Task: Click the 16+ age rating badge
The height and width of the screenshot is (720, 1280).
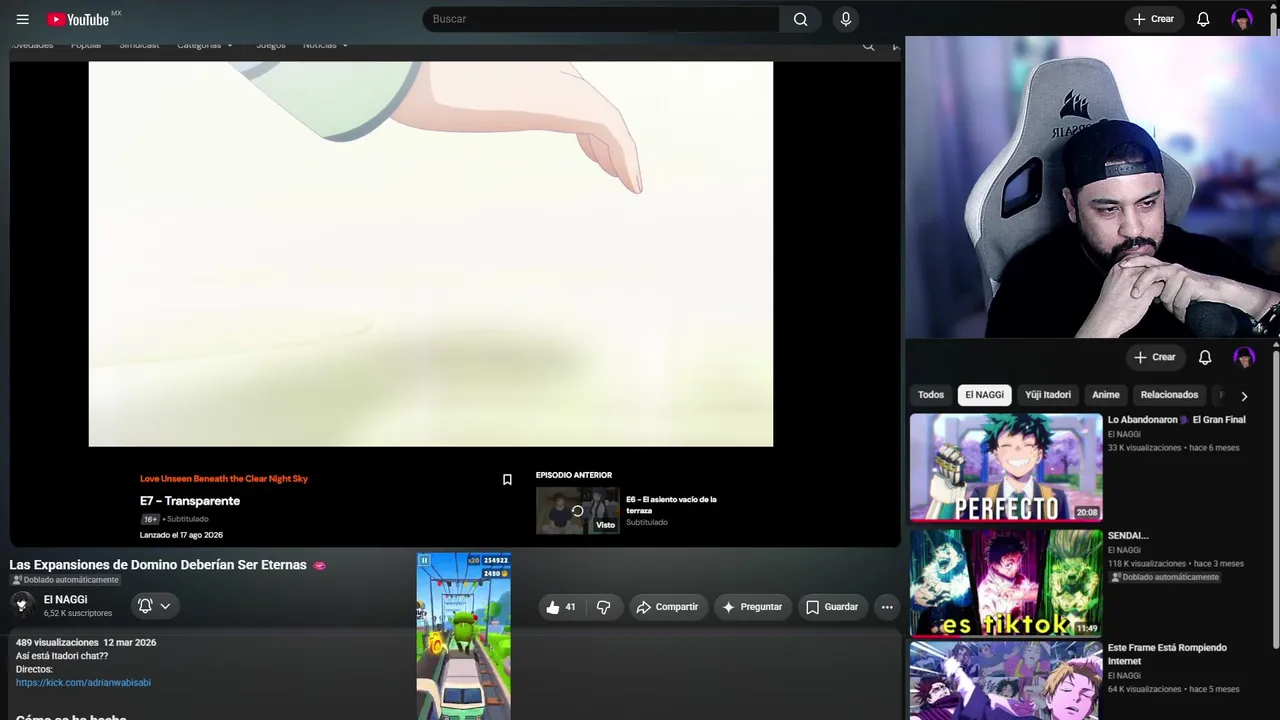Action: 150,519
